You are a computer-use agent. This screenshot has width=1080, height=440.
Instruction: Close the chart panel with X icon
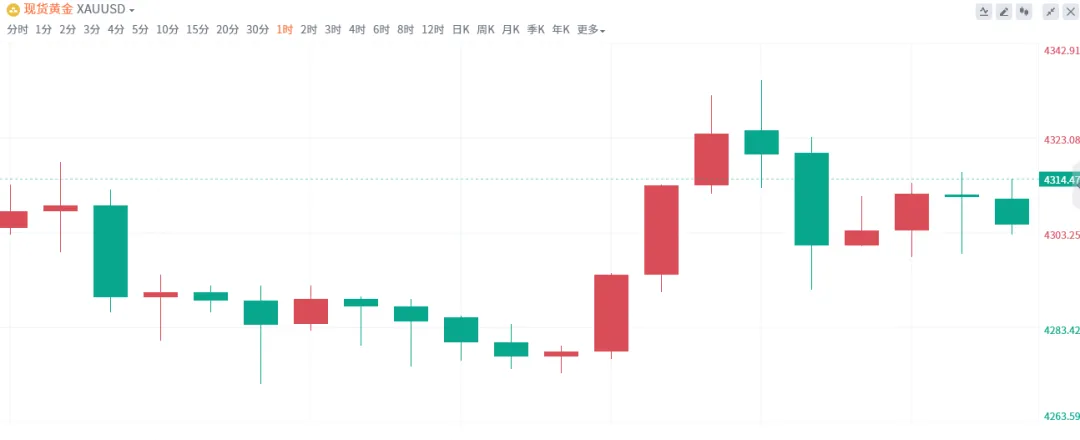pos(1069,11)
